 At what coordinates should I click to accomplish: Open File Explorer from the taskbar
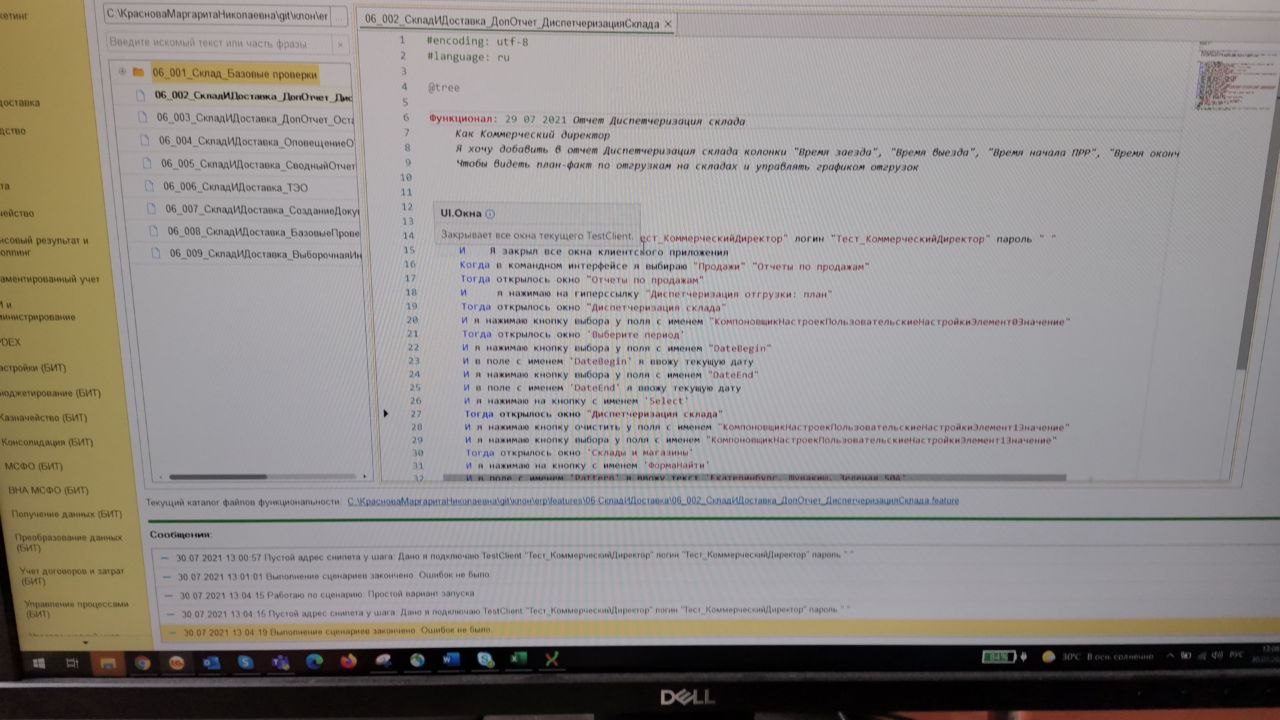(106, 663)
